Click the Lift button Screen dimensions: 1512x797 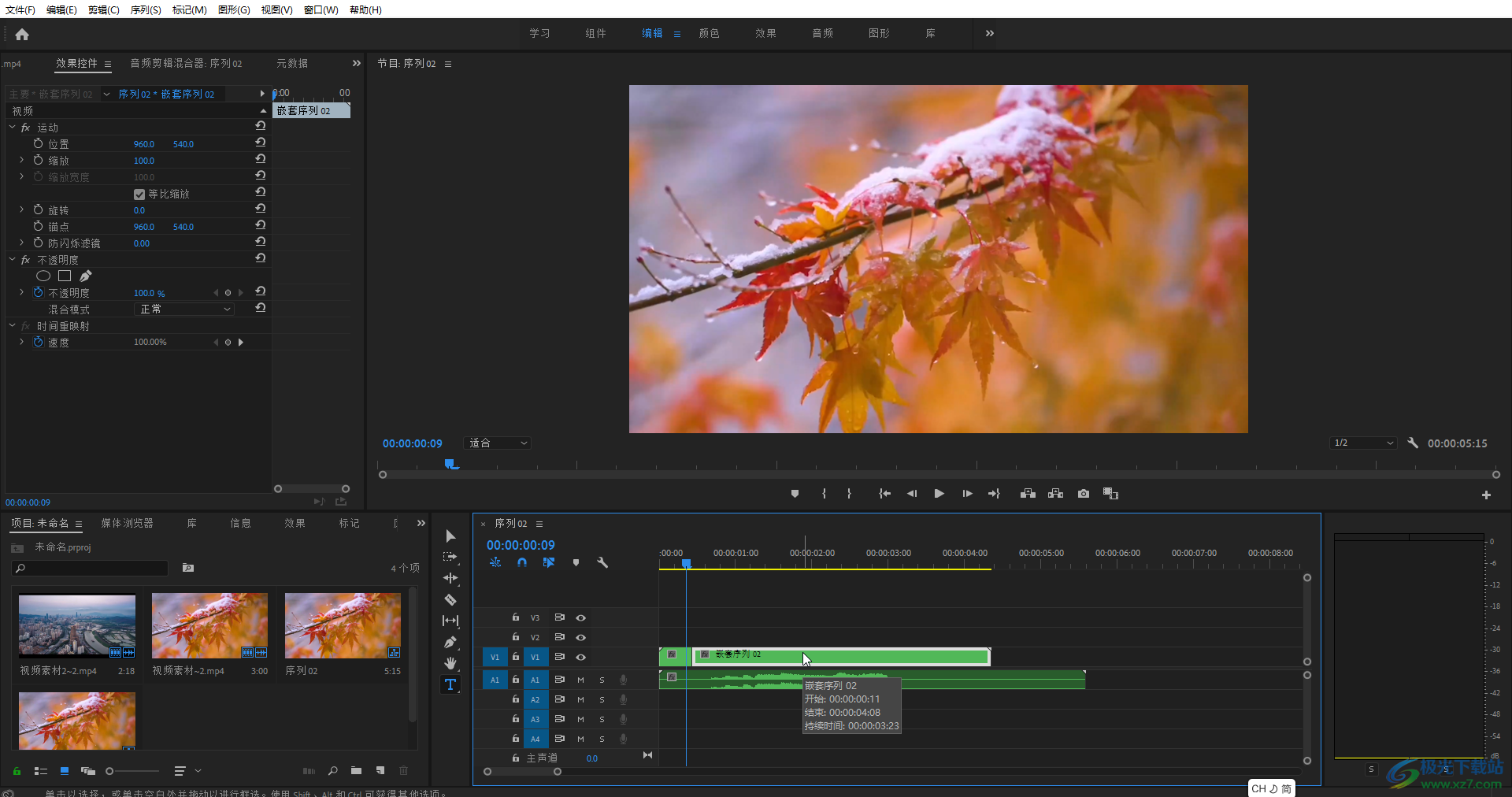click(x=1028, y=494)
